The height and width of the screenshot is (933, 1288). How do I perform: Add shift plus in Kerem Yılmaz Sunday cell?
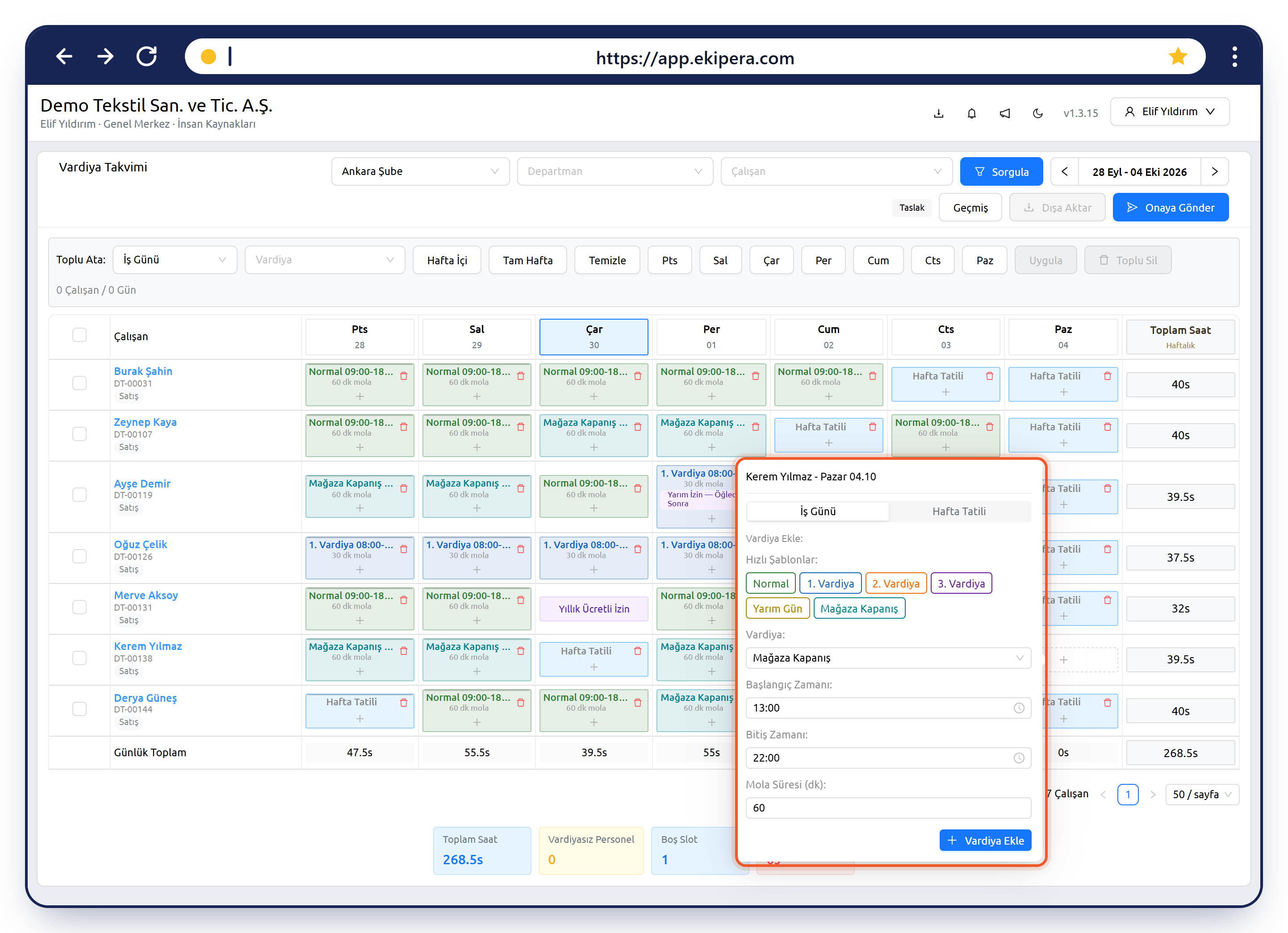(x=1064, y=659)
